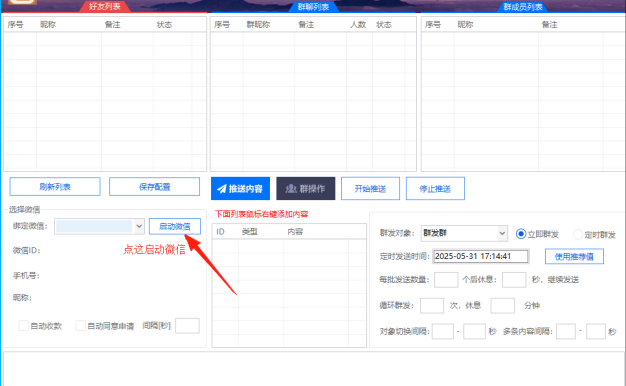Apply 使用推荐值 recommended values
This screenshot has width=626, height=386.
click(x=574, y=256)
